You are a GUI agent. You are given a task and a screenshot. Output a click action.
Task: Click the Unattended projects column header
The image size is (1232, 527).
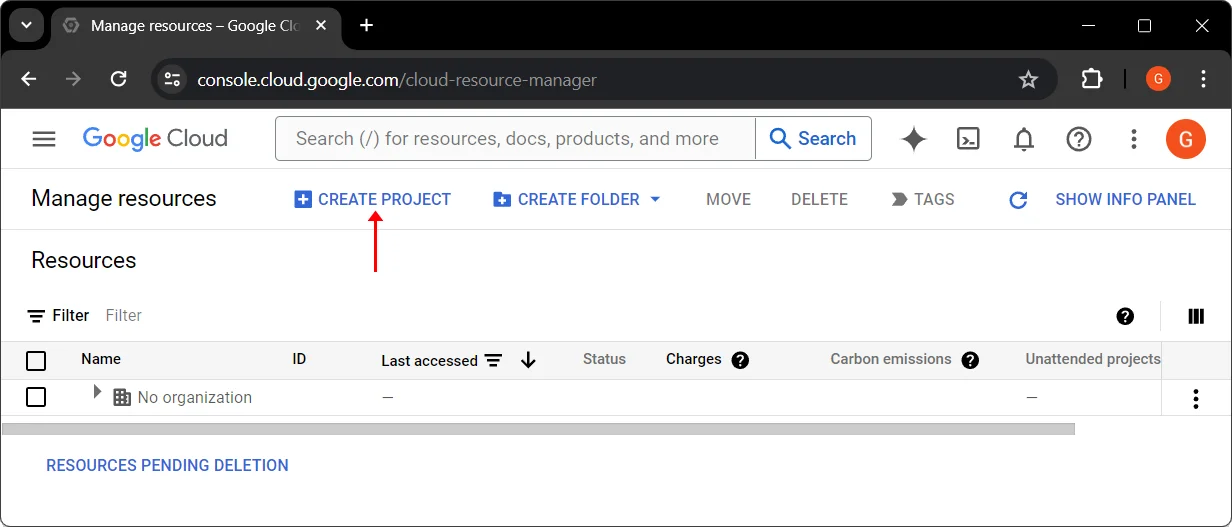tap(1093, 359)
